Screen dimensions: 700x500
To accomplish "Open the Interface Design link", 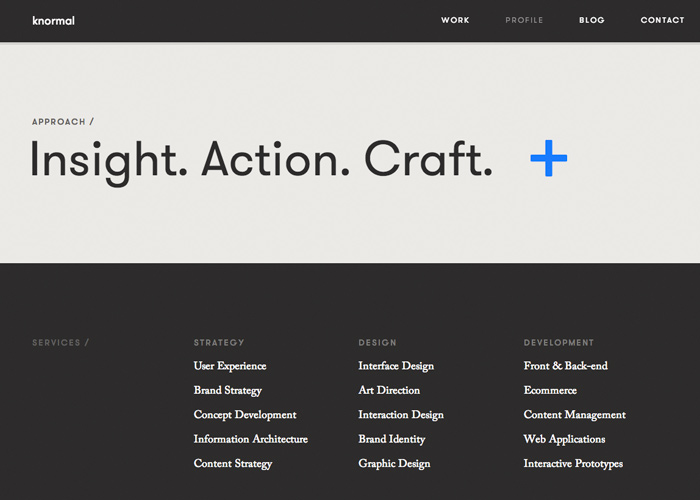I will coord(396,366).
